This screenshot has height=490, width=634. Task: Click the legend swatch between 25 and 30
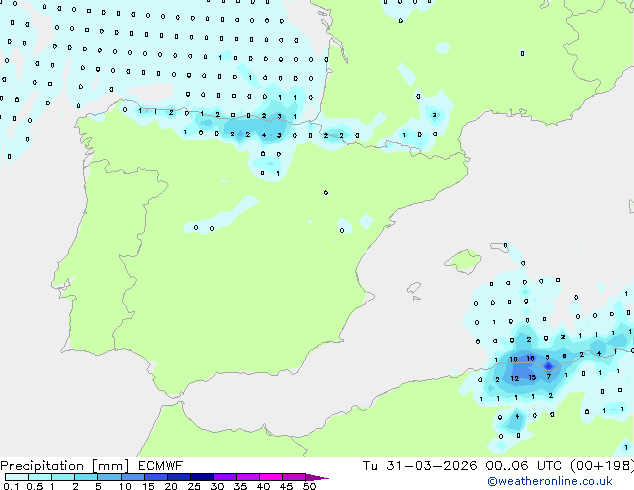pos(201,477)
